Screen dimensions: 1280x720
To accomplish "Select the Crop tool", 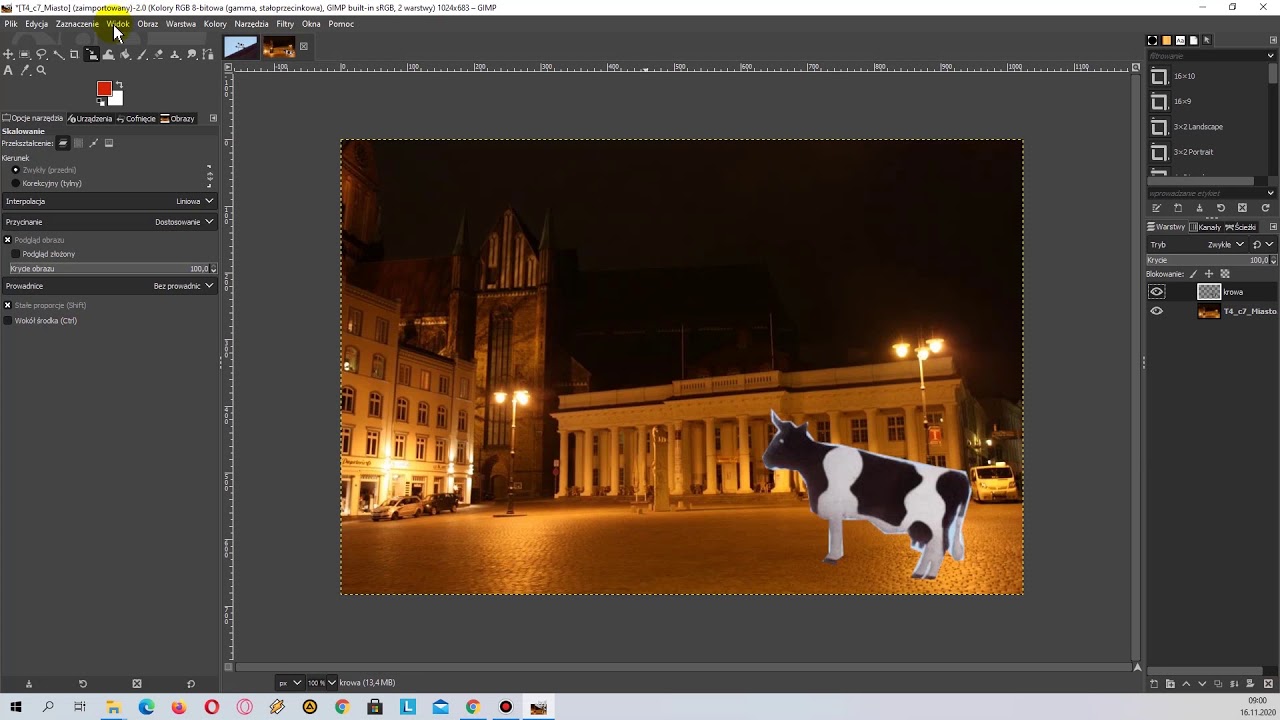I will point(74,54).
